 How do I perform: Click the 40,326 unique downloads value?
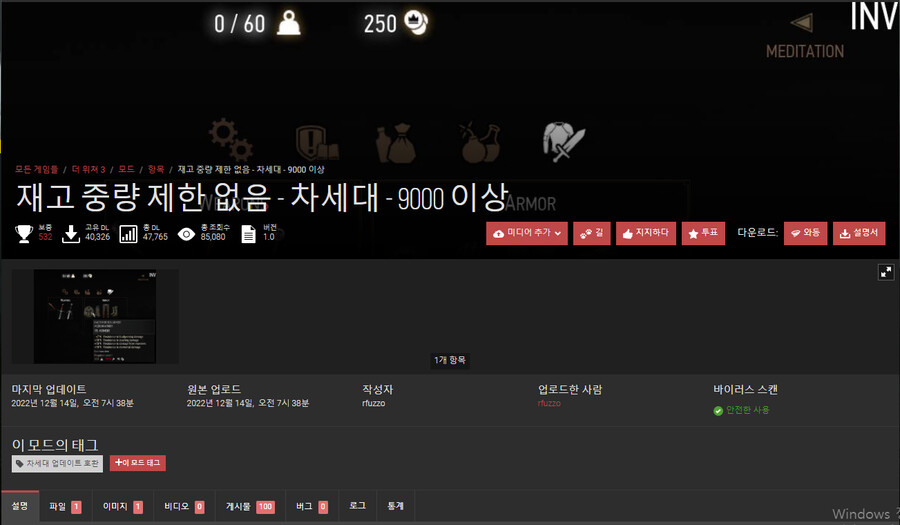coord(98,237)
